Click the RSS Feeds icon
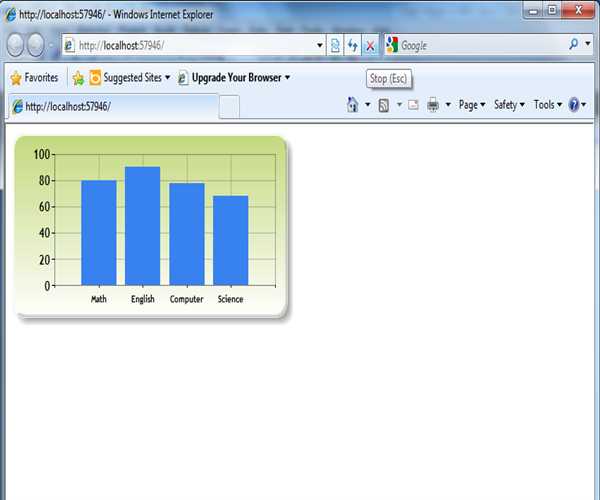Screen dimensions: 600x500 pyautogui.click(x=383, y=105)
